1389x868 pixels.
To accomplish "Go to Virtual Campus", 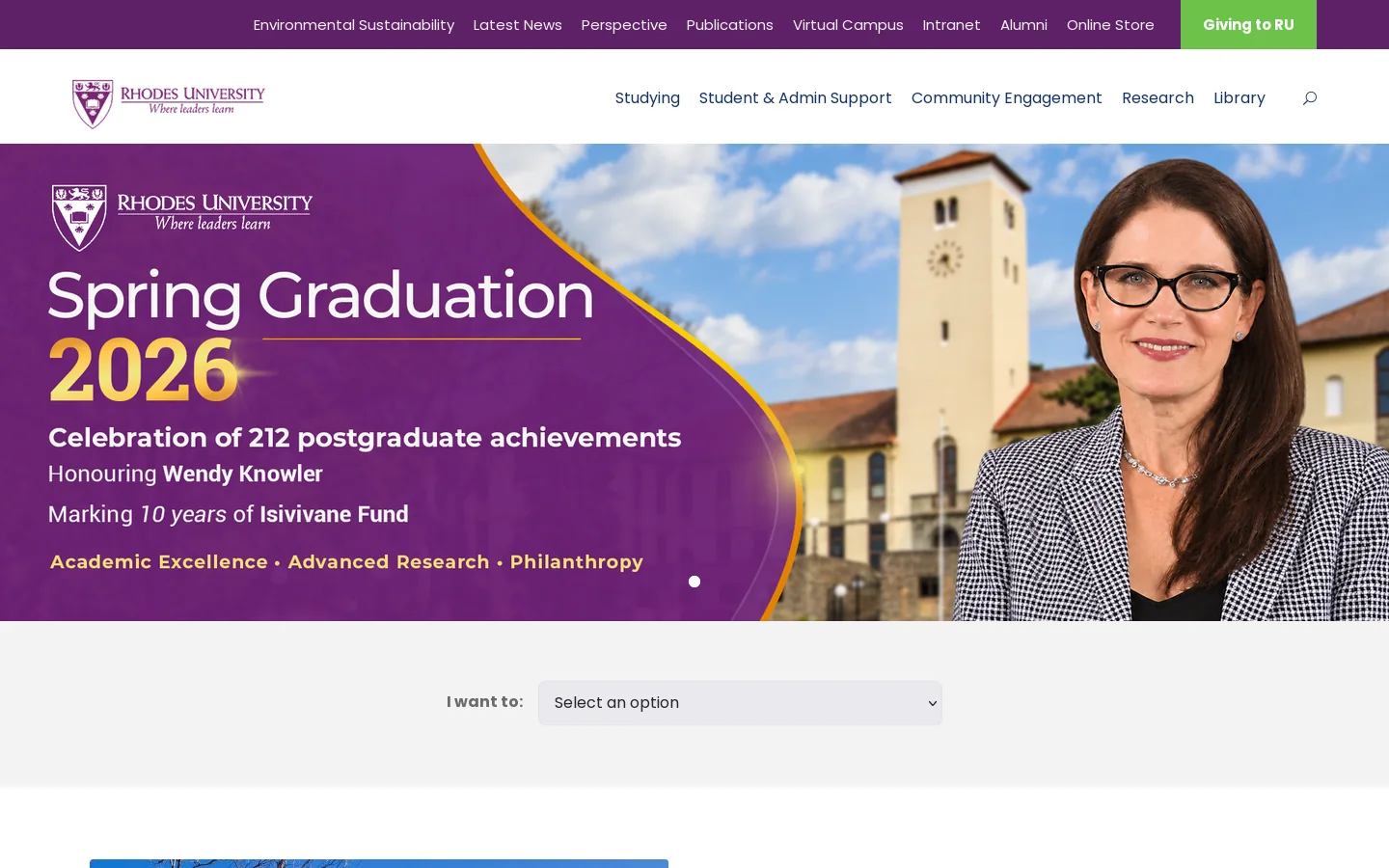I will tap(848, 25).
